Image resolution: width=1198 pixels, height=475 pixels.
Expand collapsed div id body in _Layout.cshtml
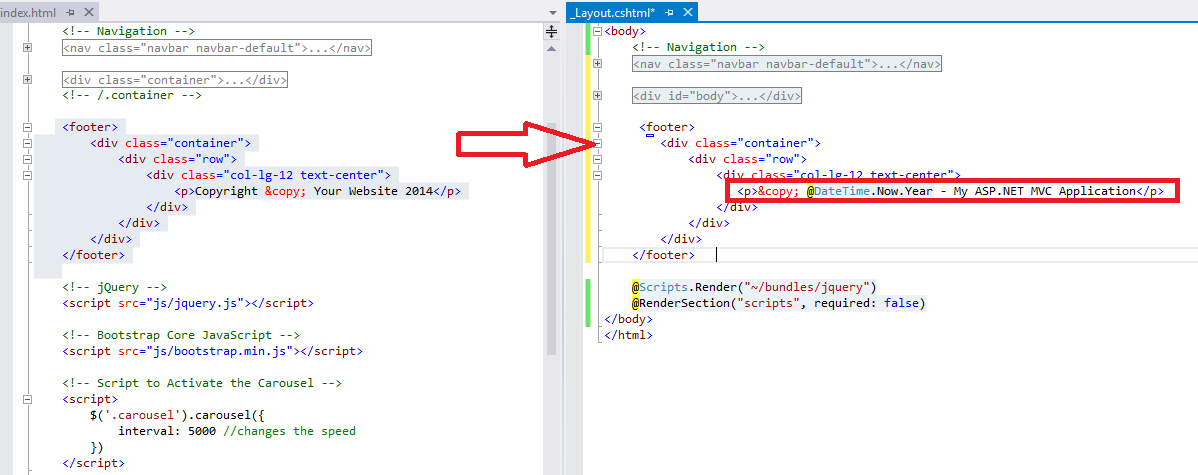coord(598,95)
